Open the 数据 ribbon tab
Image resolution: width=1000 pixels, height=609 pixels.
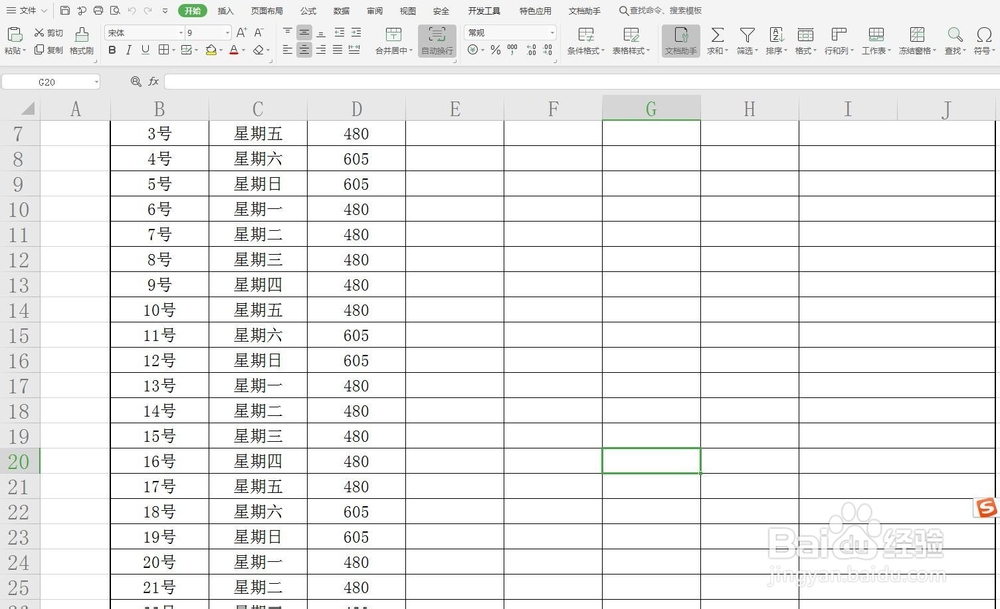tap(340, 10)
